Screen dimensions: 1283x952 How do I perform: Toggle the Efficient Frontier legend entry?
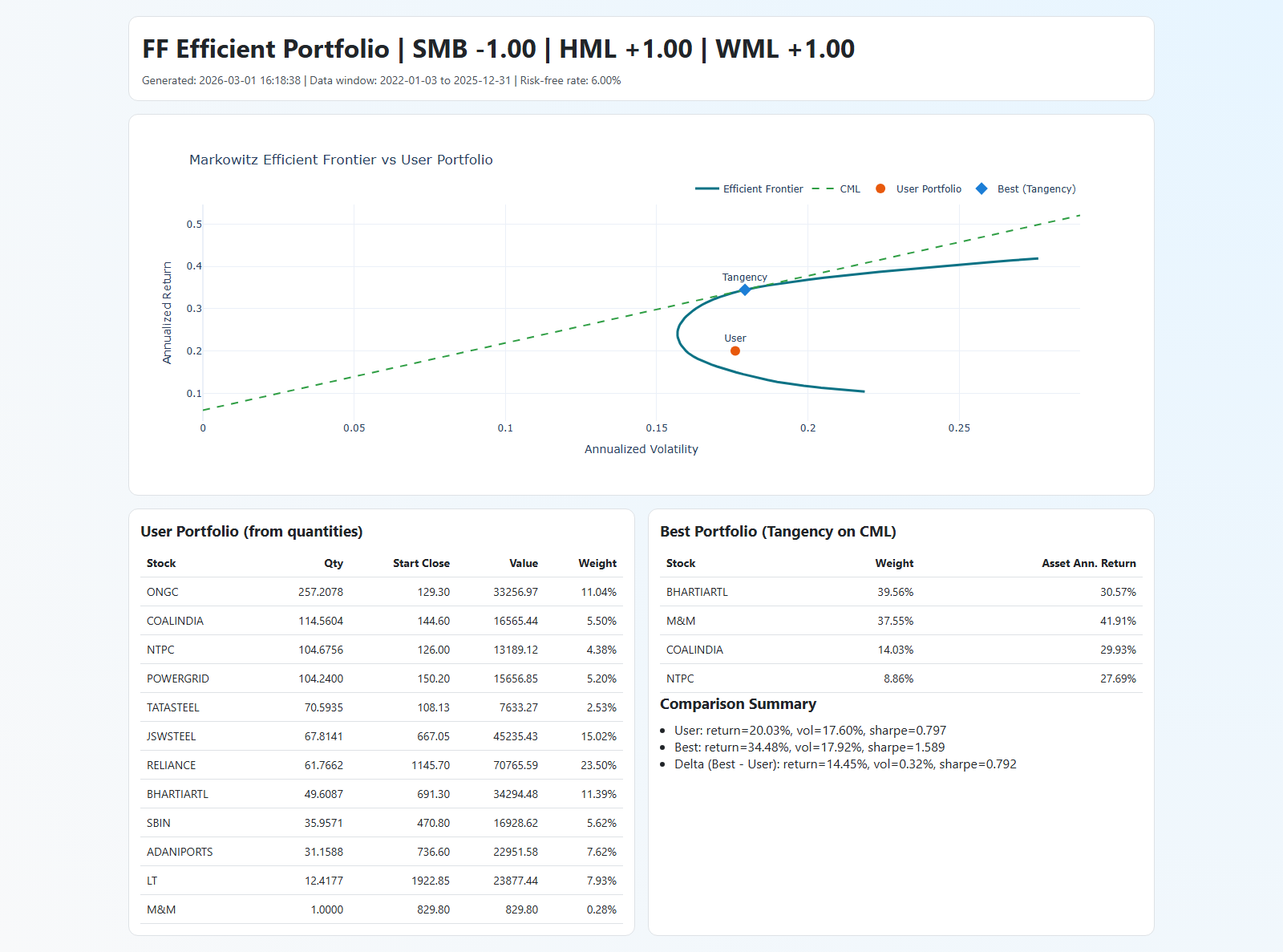[749, 189]
